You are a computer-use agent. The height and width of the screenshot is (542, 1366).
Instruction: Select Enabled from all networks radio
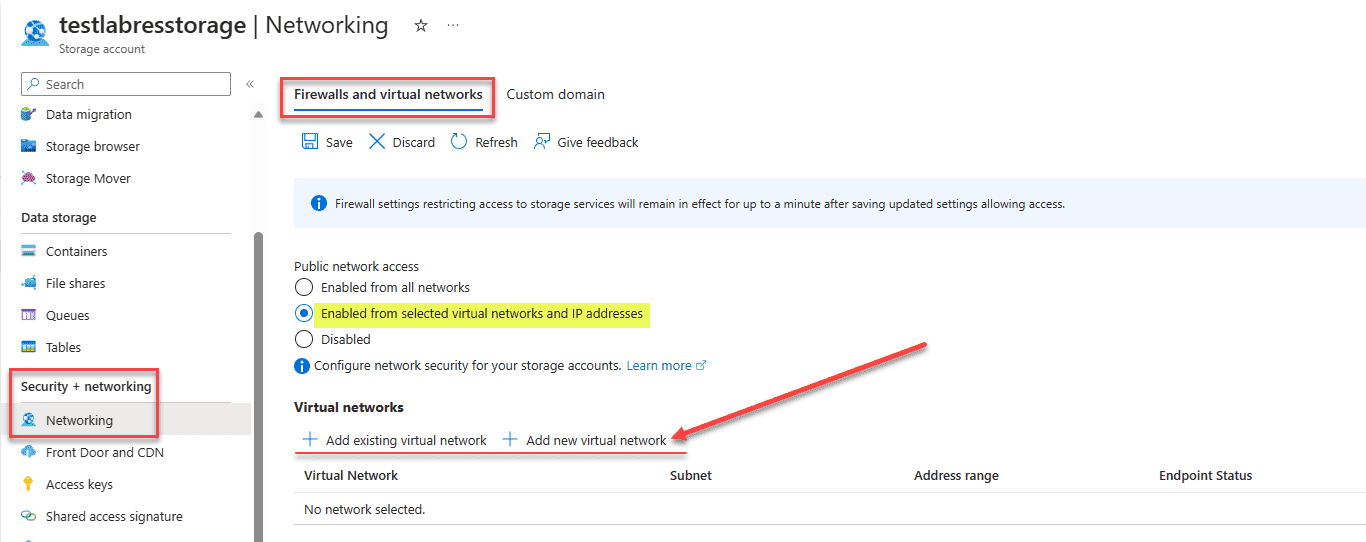click(304, 288)
